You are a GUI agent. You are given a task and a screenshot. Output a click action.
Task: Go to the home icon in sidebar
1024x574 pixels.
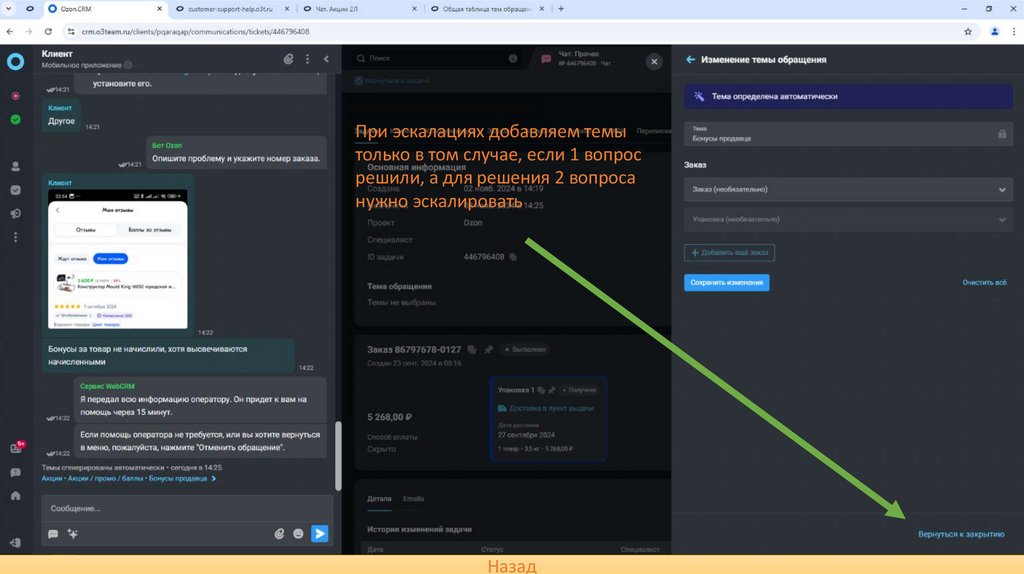[15, 496]
